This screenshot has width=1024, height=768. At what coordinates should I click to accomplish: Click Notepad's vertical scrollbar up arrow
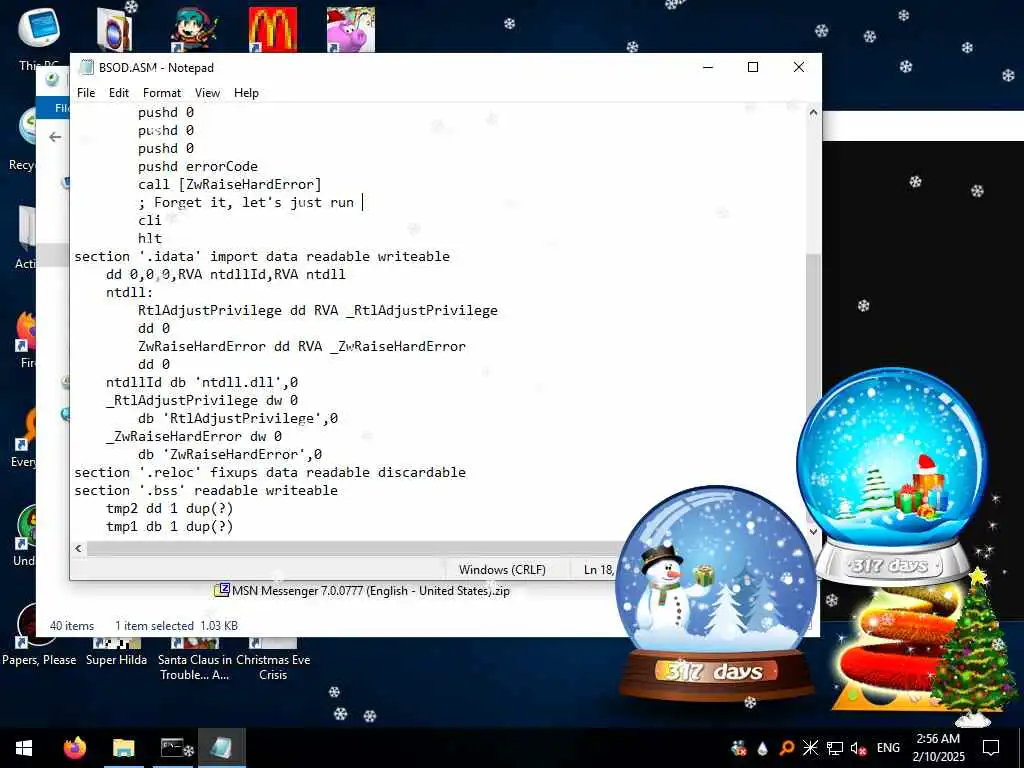coord(813,112)
